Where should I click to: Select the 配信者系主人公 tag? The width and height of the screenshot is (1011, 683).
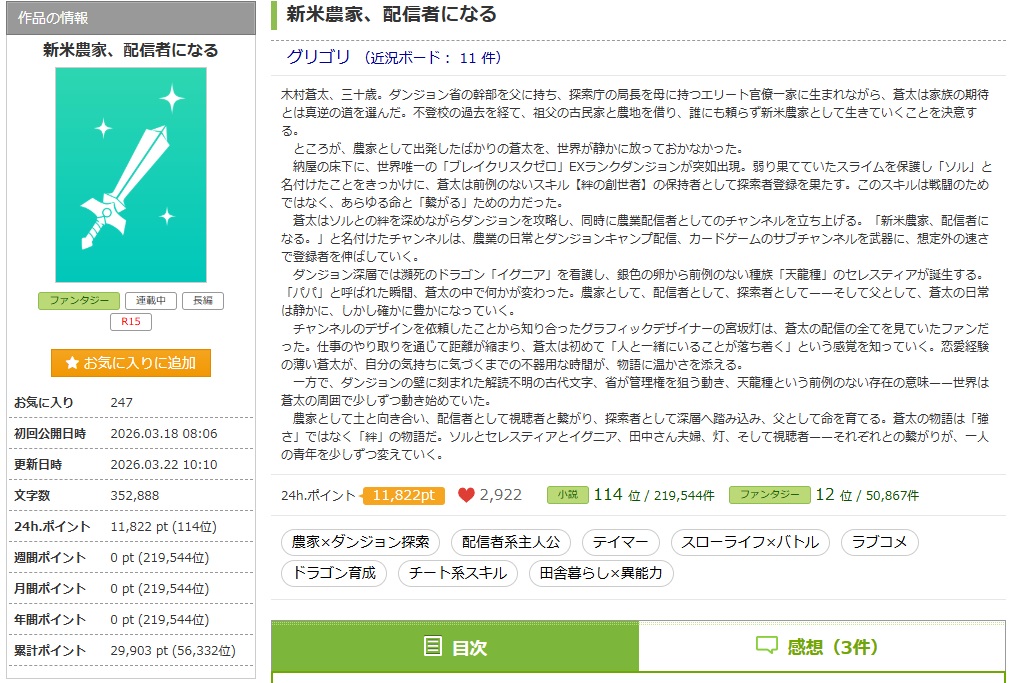[x=511, y=542]
